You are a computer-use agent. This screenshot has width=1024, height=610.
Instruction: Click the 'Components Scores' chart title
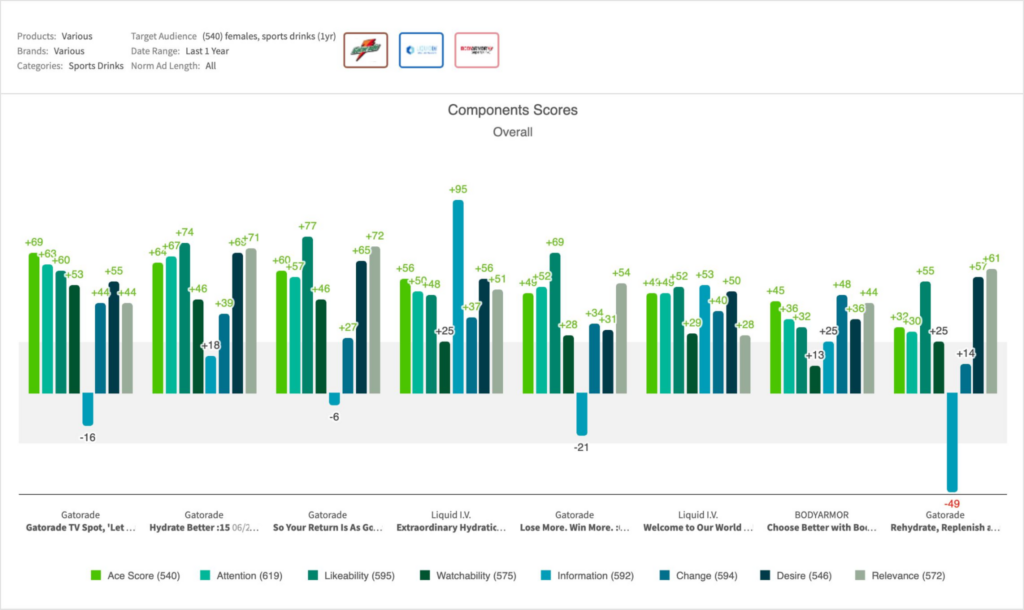click(x=513, y=110)
